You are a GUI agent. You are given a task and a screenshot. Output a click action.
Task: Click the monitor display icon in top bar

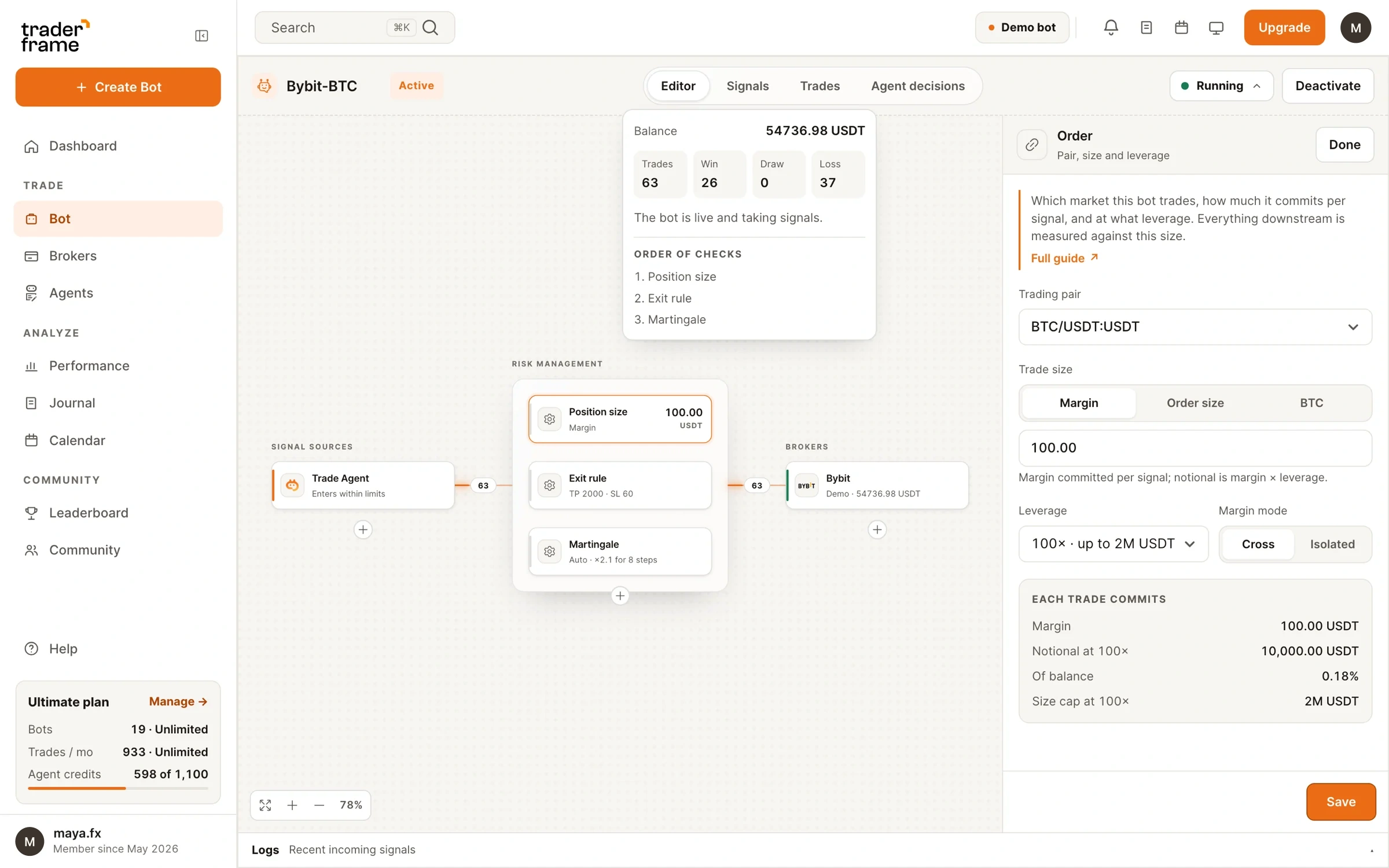point(1216,27)
